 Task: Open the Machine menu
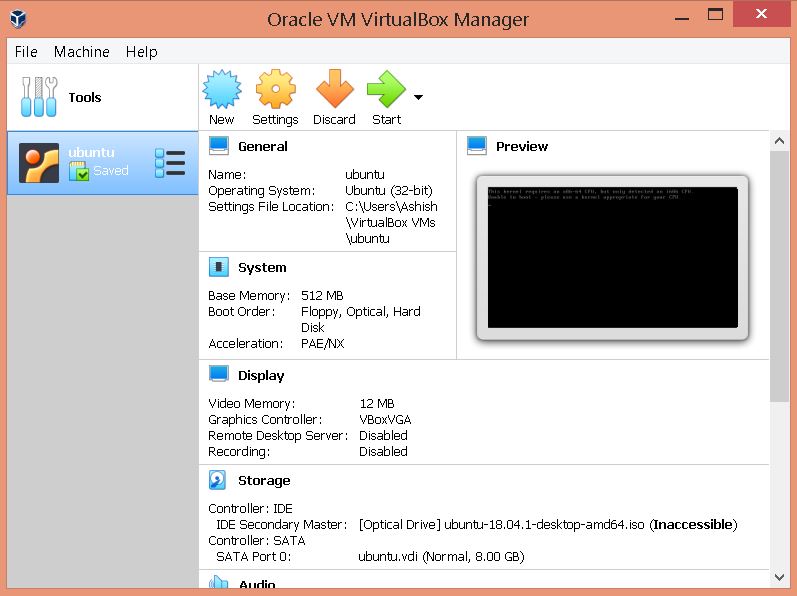pyautogui.click(x=82, y=52)
